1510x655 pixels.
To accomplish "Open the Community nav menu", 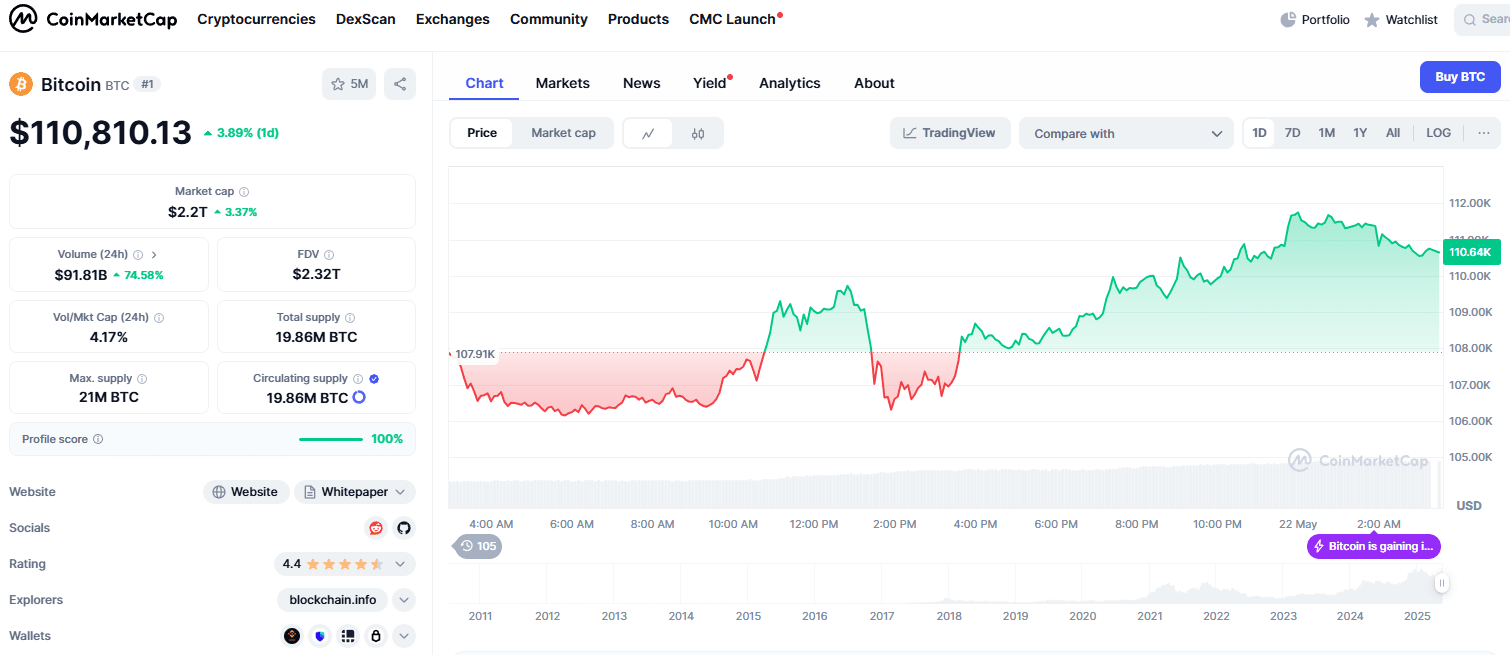I will tap(549, 19).
